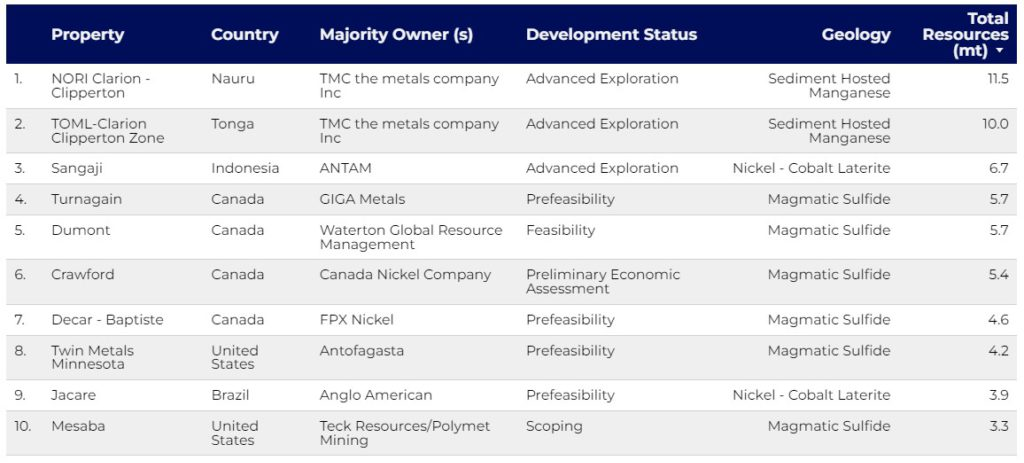
Task: Select the Geology column header
Action: (x=856, y=34)
